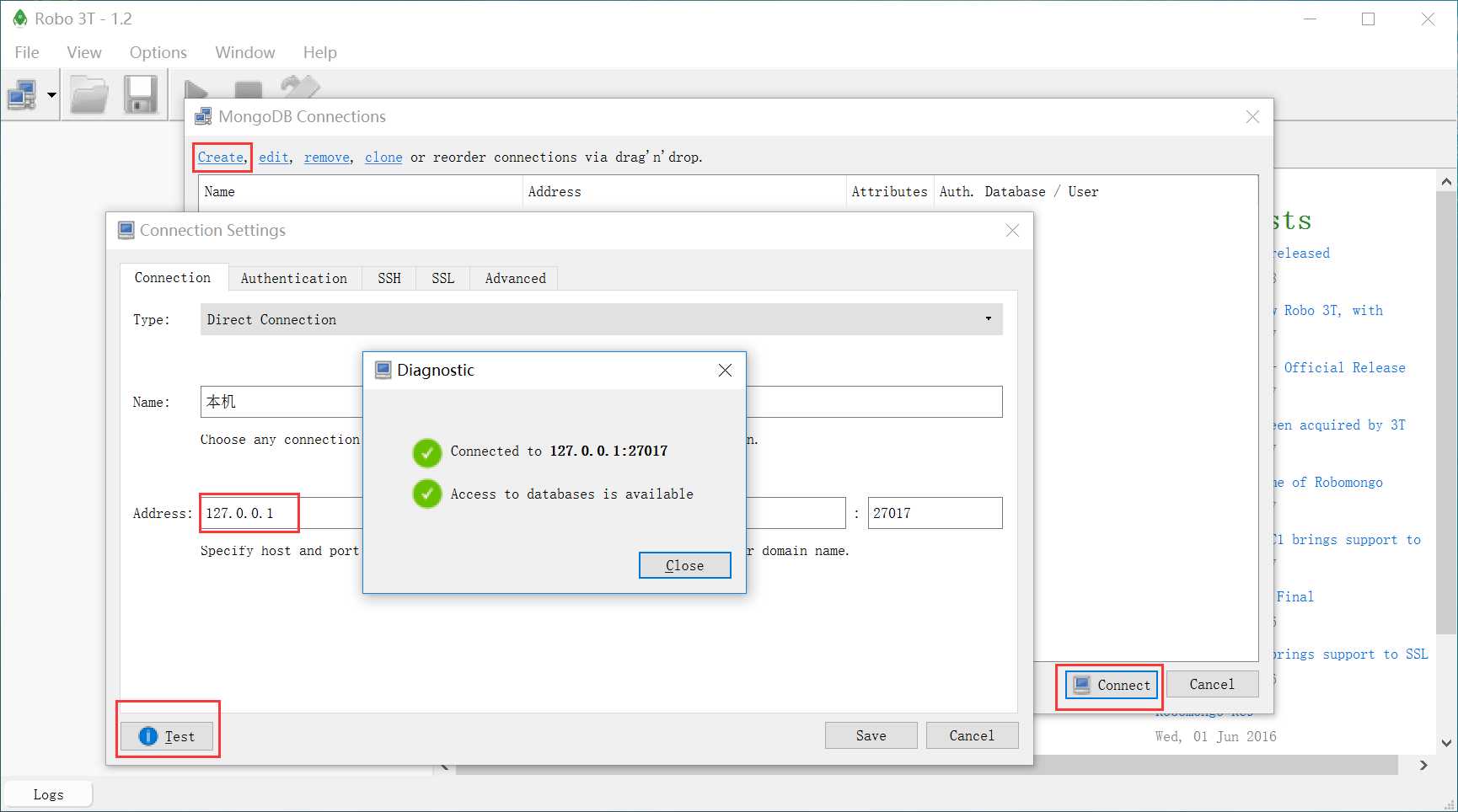
Task: Click the Connection Settings title icon
Action: click(126, 230)
